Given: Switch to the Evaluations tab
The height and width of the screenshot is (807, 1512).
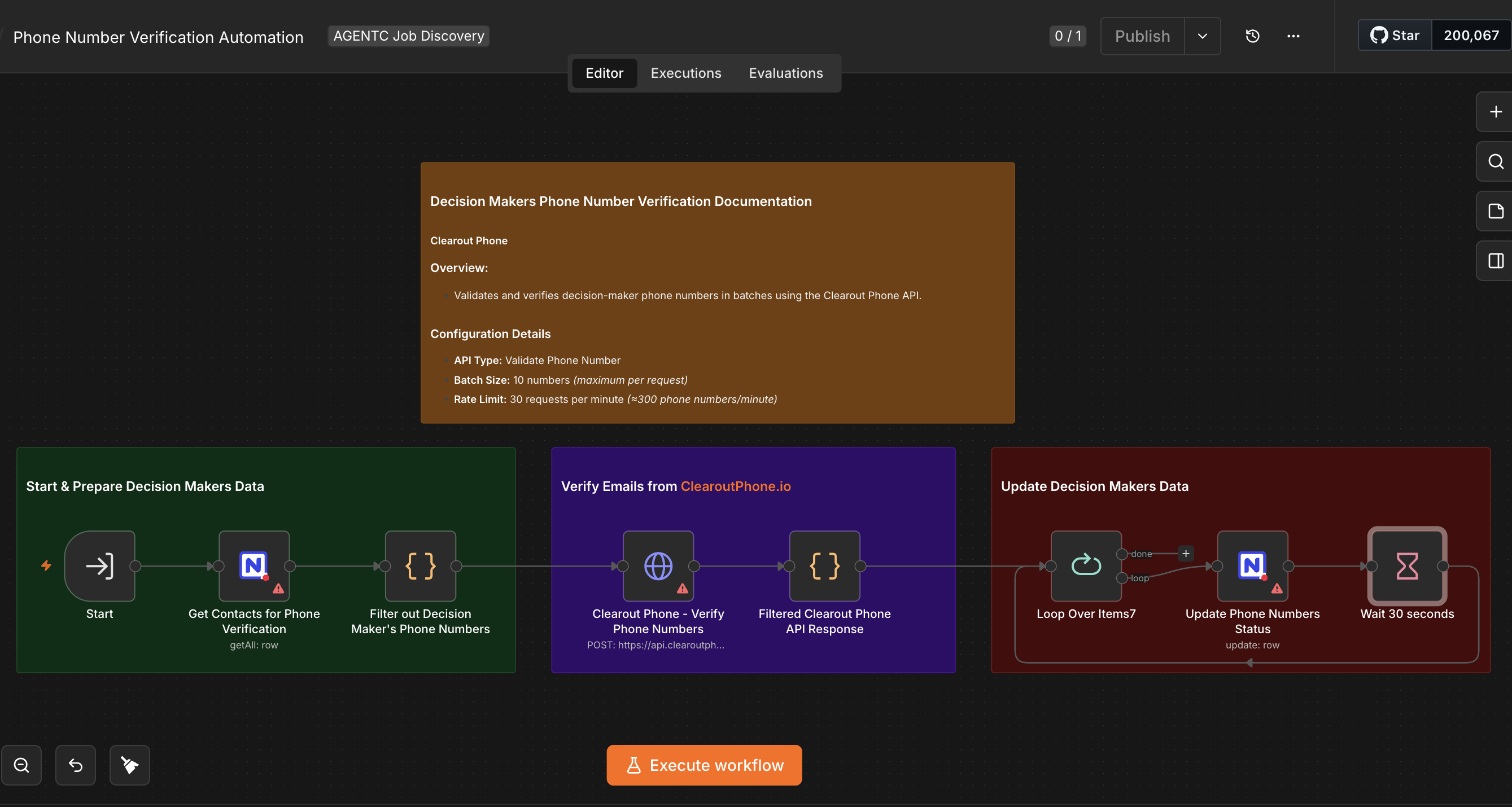Looking at the screenshot, I should coord(785,73).
